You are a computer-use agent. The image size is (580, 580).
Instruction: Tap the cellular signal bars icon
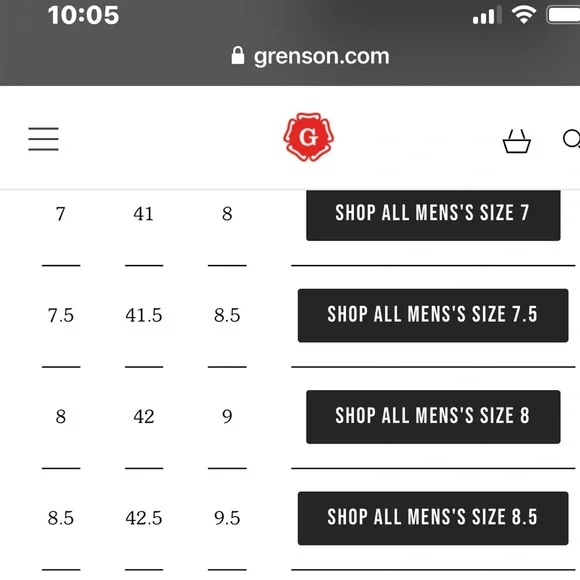click(x=487, y=15)
